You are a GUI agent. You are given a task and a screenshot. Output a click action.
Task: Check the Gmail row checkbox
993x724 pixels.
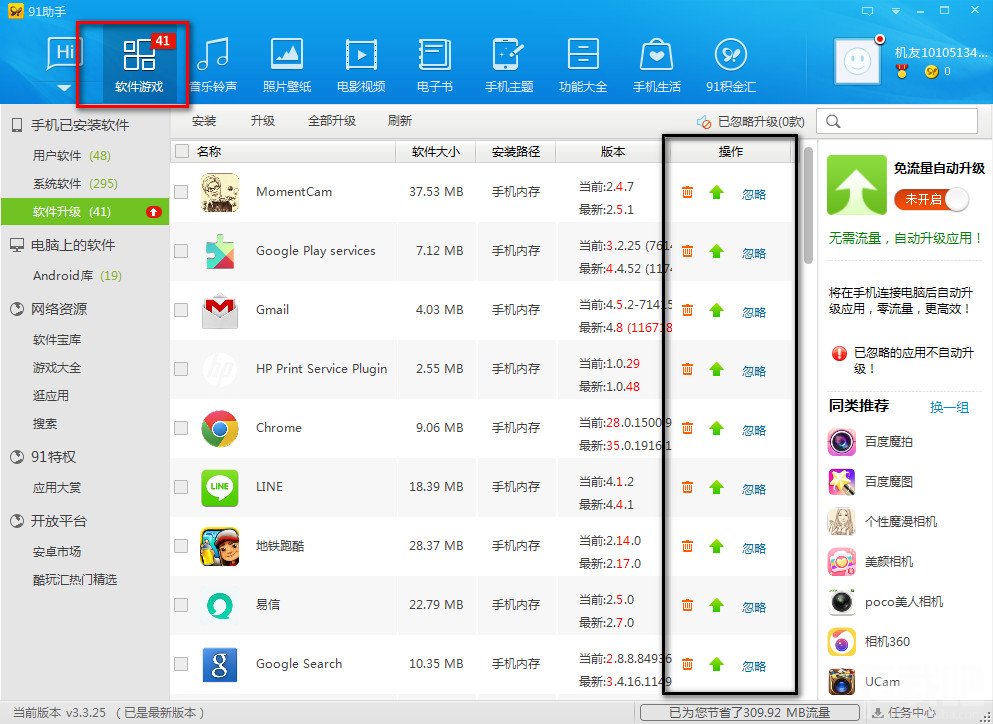coord(181,310)
